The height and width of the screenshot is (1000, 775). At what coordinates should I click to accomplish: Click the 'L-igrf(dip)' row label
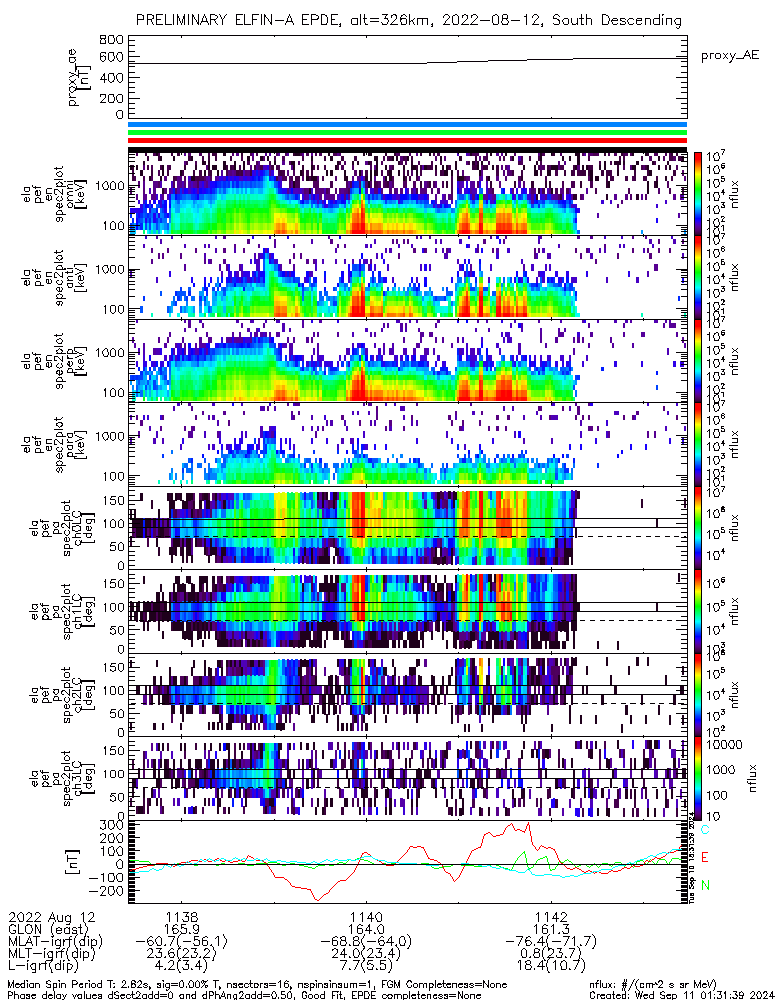pyautogui.click(x=43, y=966)
